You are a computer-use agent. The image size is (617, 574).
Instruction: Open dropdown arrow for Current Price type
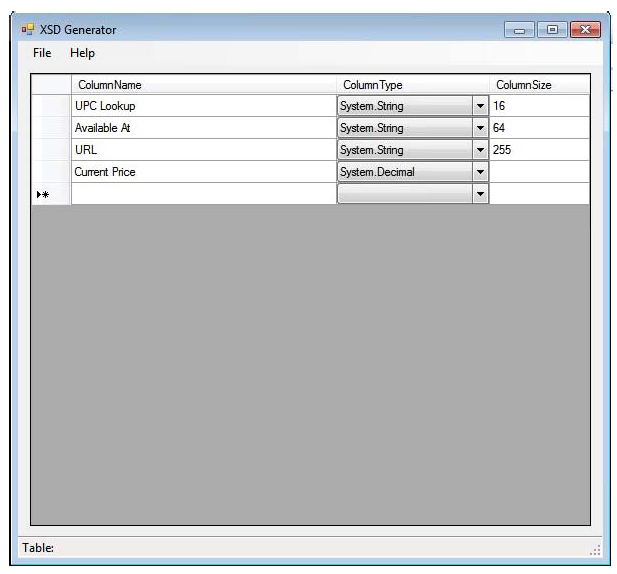coord(480,172)
